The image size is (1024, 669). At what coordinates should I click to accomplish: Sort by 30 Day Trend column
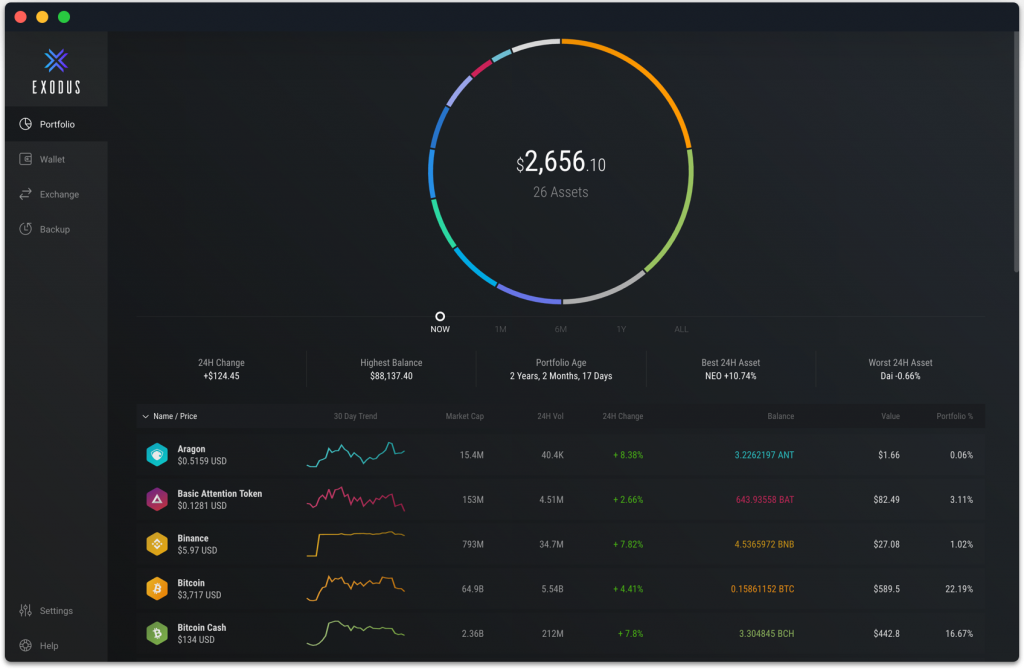[355, 416]
